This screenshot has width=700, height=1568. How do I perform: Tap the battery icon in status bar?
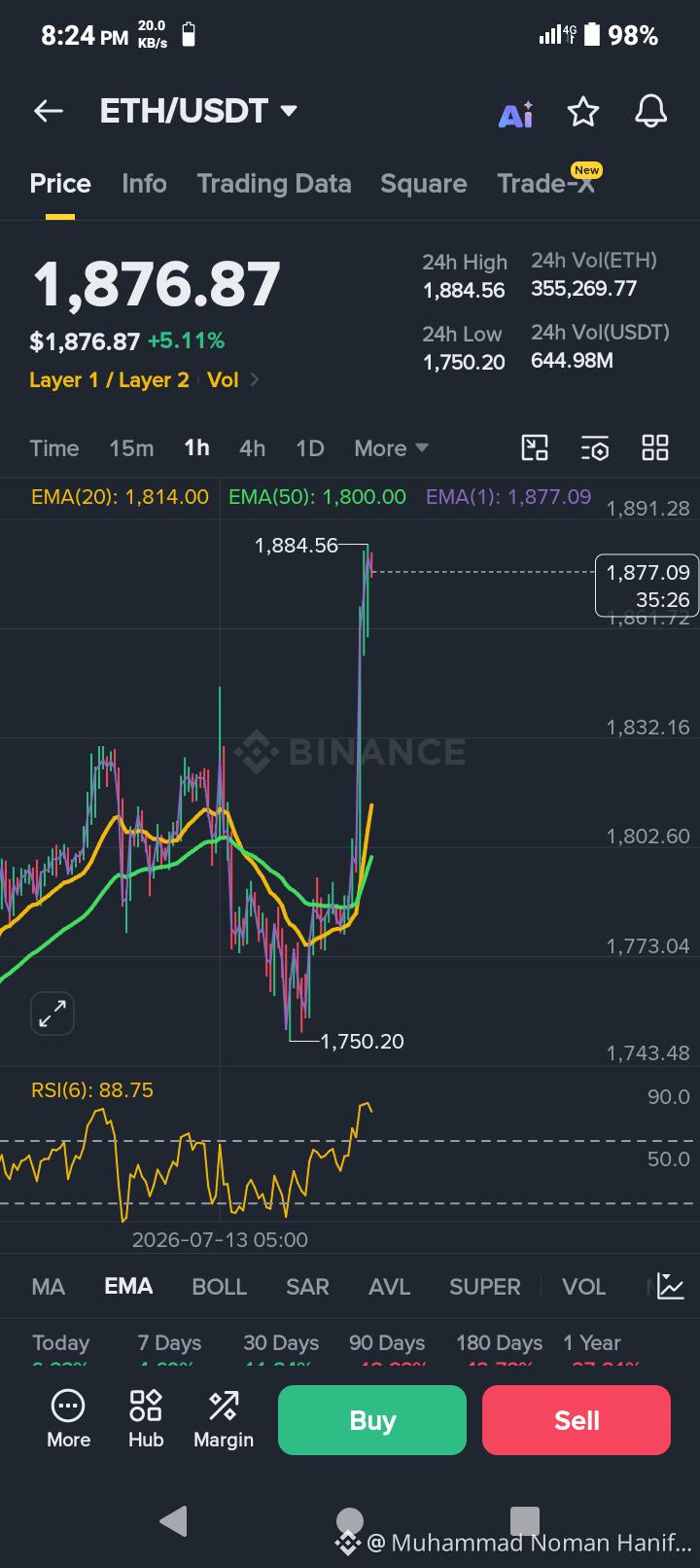591,35
